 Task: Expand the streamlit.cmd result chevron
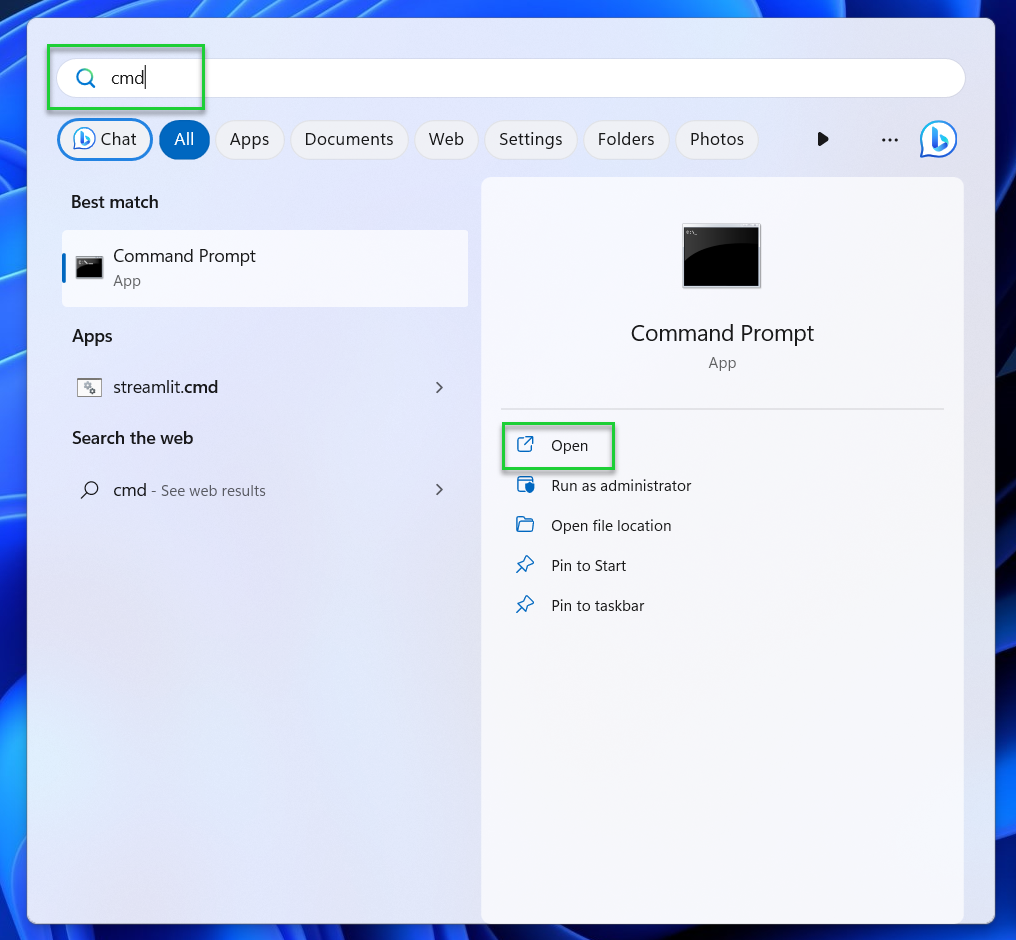tap(439, 387)
